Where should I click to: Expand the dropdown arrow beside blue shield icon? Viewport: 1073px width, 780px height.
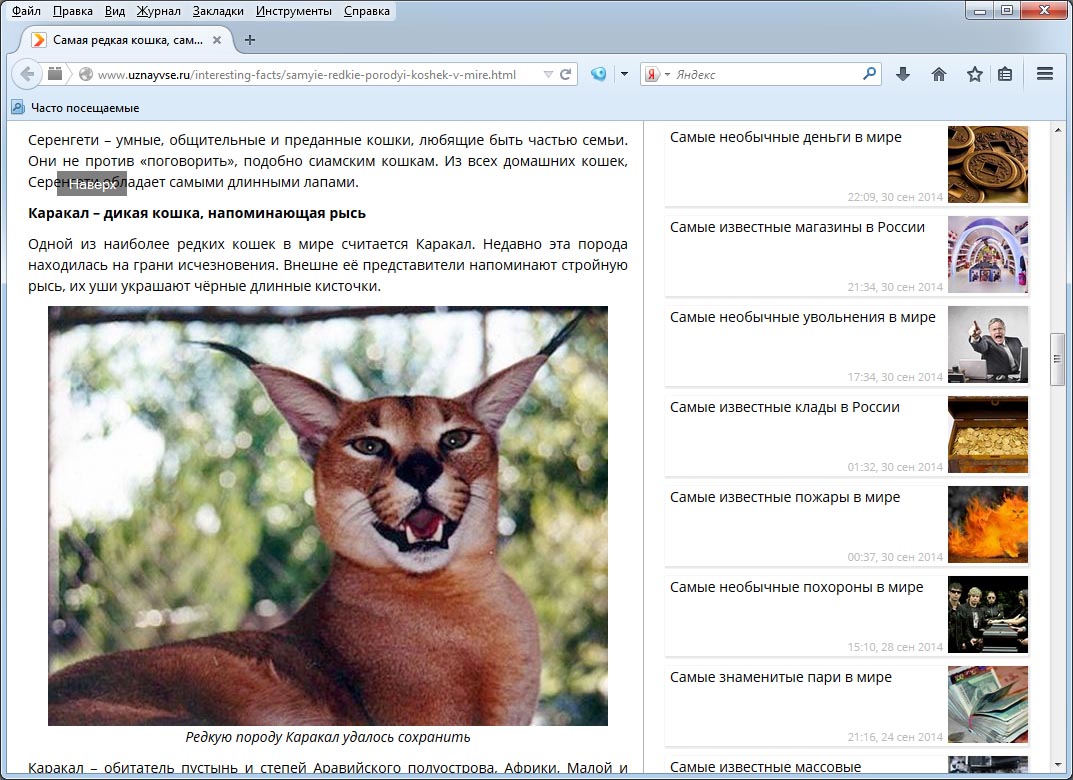tap(624, 74)
